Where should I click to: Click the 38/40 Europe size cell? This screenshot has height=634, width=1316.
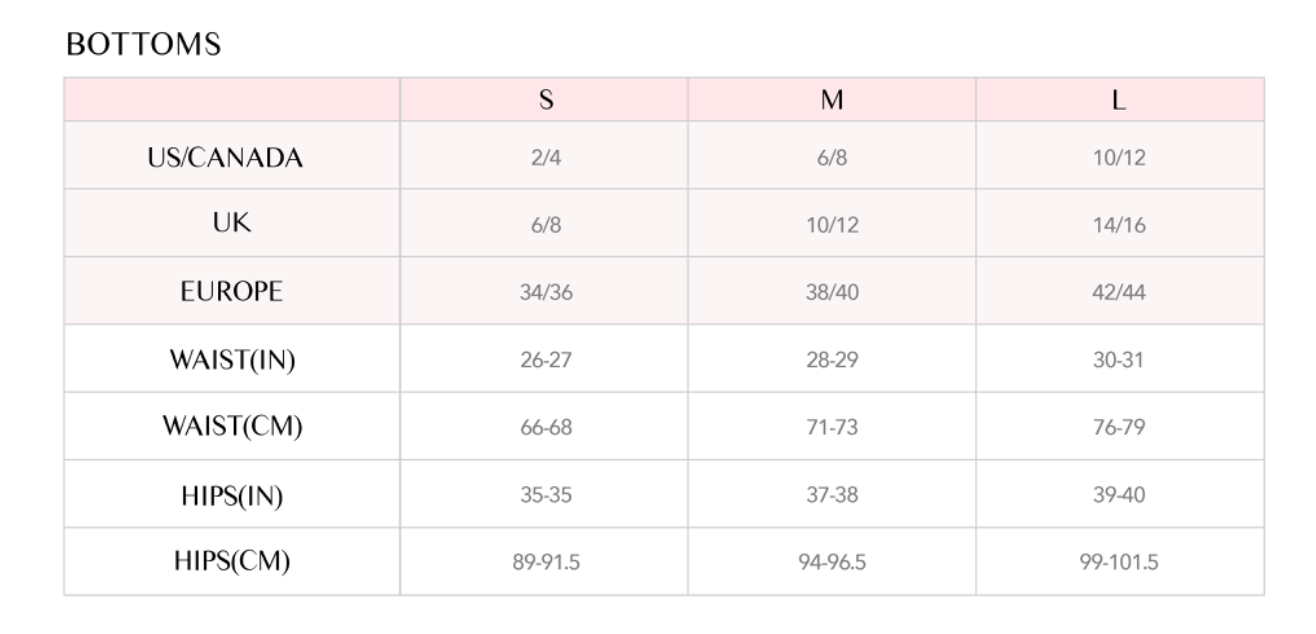pos(832,293)
